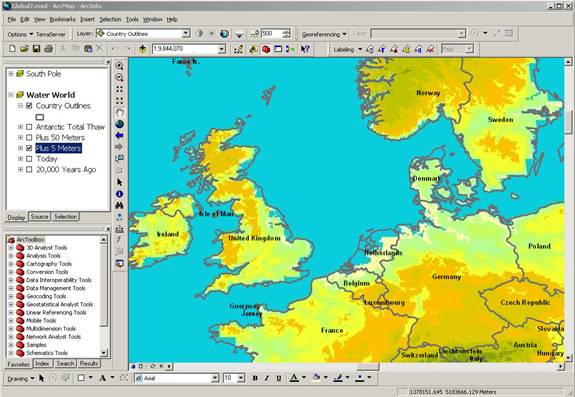Go back to previous extent arrow
Image resolution: width=575 pixels, height=397 pixels.
[119, 136]
